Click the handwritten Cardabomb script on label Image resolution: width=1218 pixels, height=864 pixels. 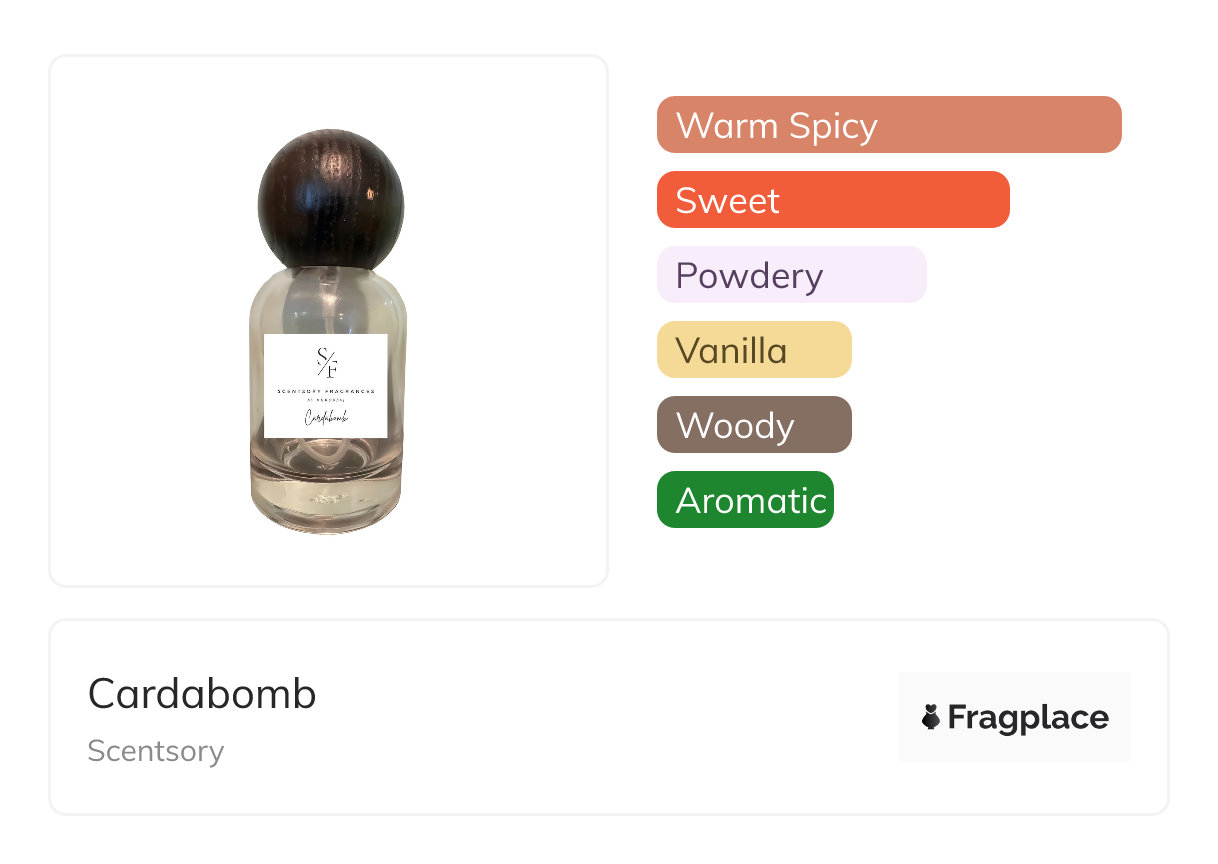[325, 420]
